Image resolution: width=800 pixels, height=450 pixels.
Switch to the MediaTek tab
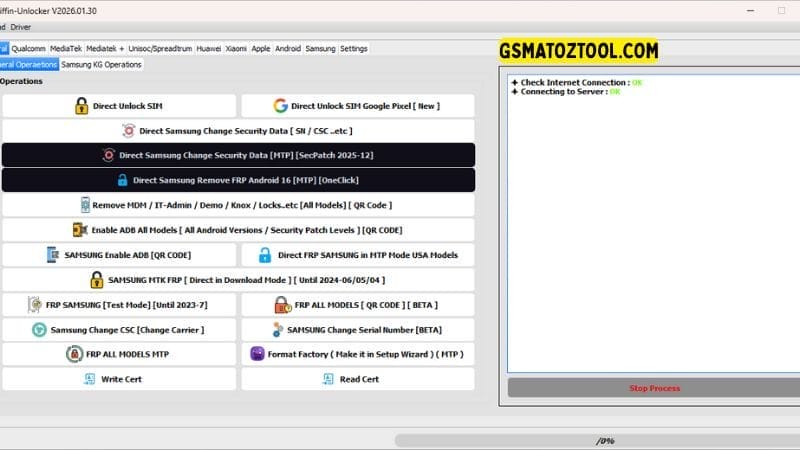(66, 48)
